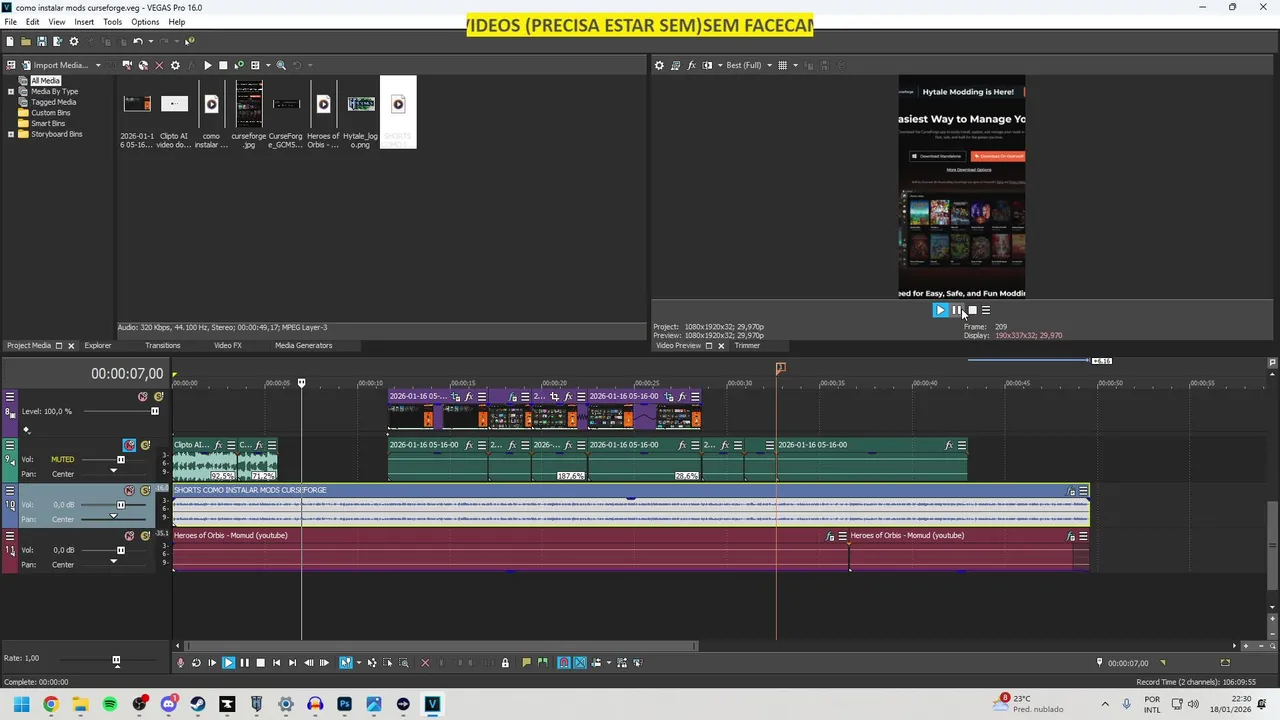The image size is (1280, 720).
Task: Open the Import Media dropdown arrow
Action: click(x=98, y=66)
